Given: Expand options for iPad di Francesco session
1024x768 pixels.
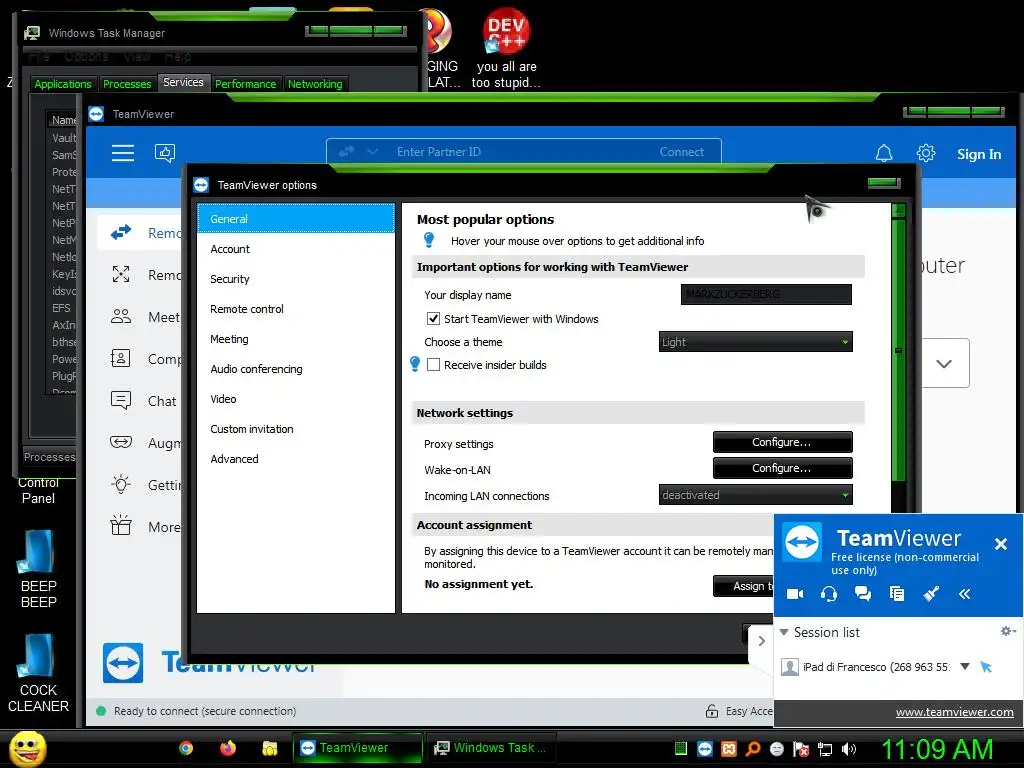Looking at the screenshot, I should 965,666.
